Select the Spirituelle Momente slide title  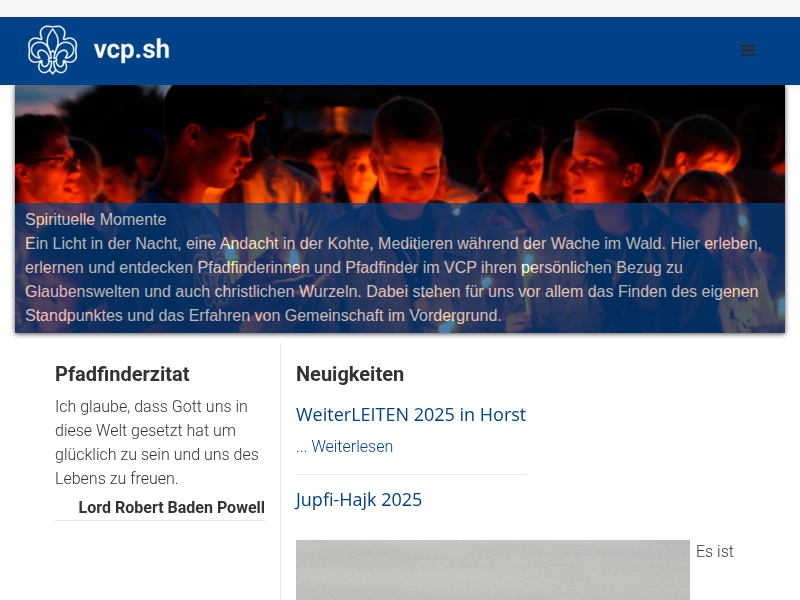click(96, 219)
